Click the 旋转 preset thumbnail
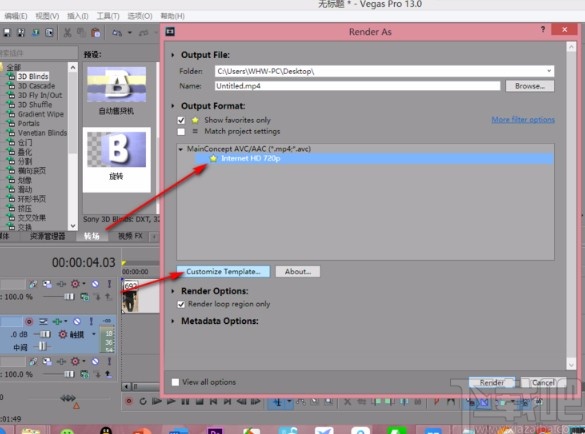This screenshot has height=434, width=585. pyautogui.click(x=116, y=149)
